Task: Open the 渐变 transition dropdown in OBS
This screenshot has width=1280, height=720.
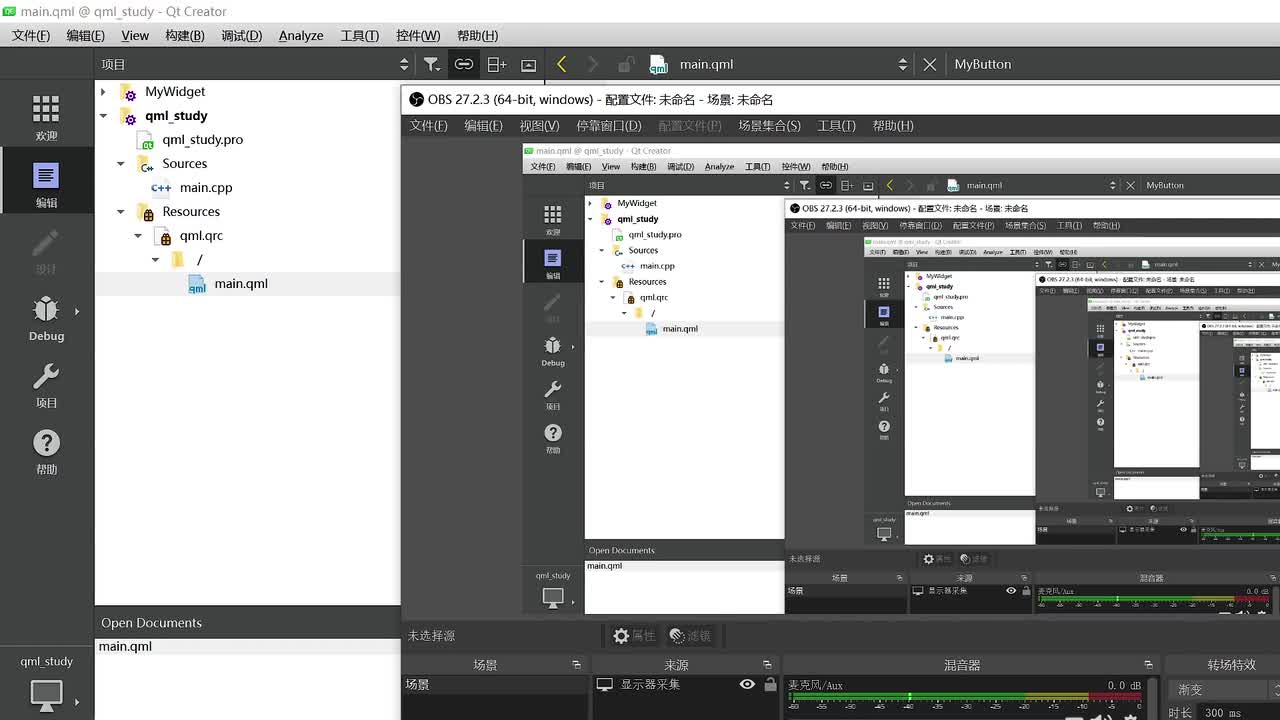Action: coord(1226,690)
